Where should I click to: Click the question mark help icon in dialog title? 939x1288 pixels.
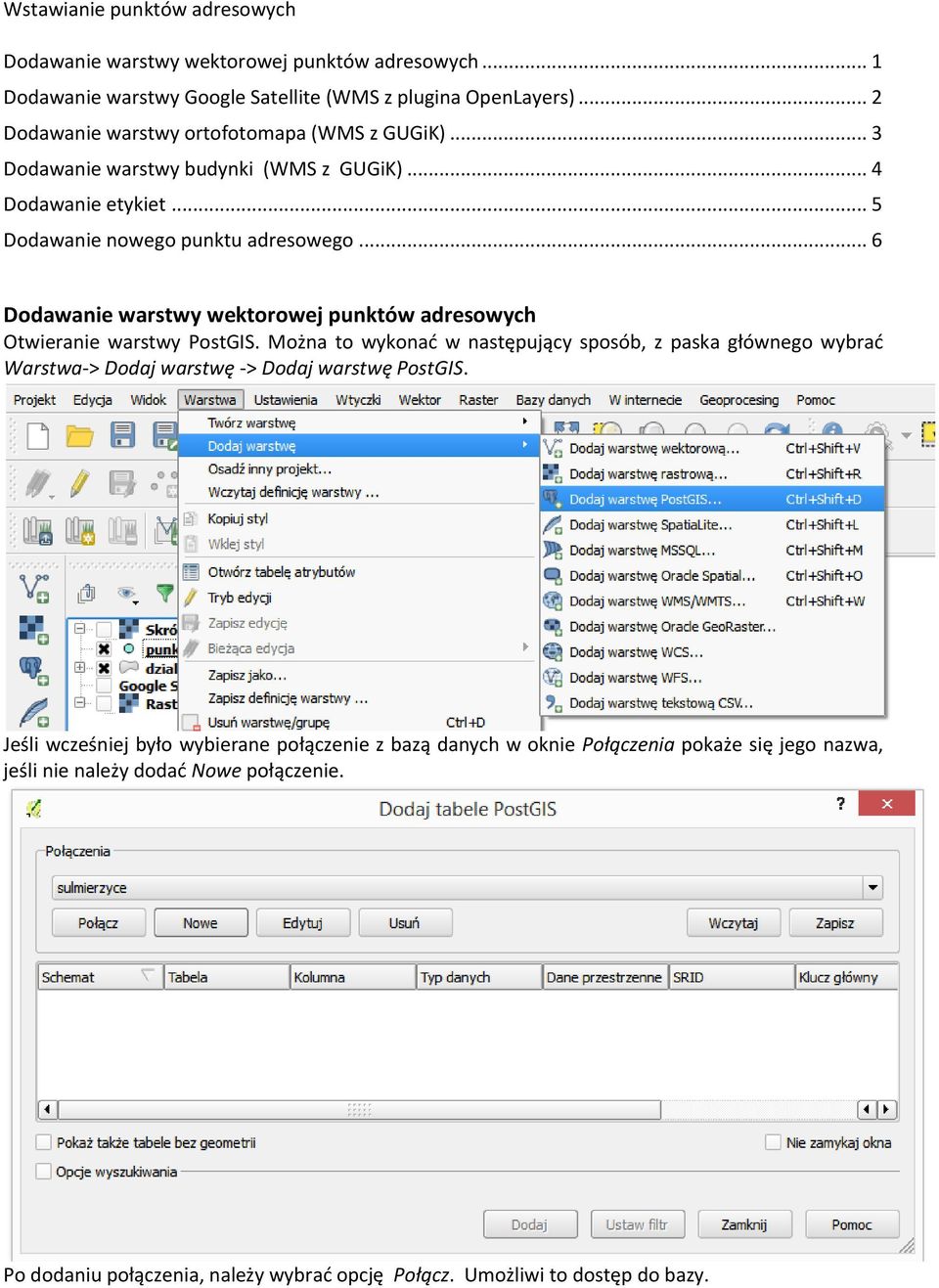click(x=840, y=803)
